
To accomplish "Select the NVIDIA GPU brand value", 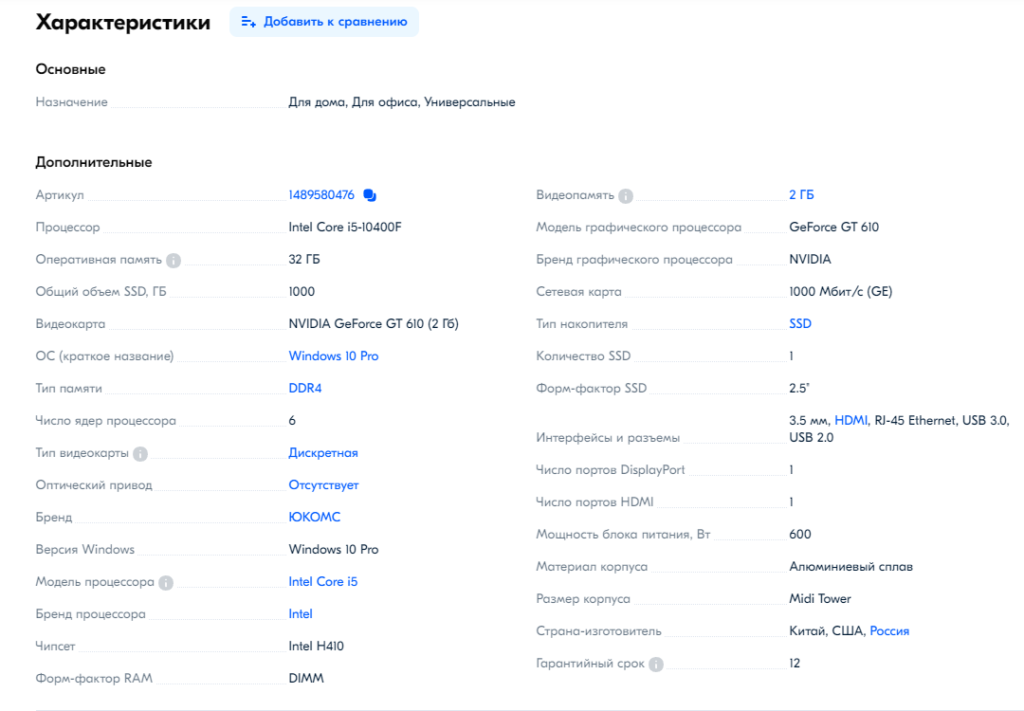I will coord(810,259).
